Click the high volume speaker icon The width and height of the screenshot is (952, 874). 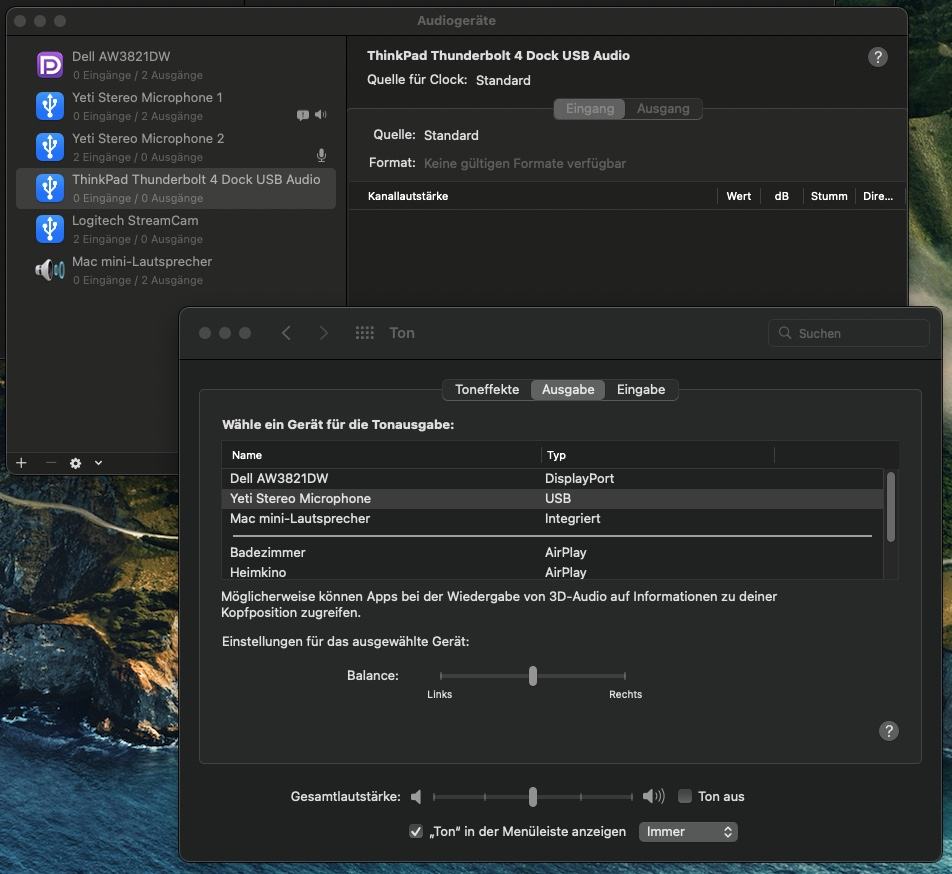click(x=653, y=796)
